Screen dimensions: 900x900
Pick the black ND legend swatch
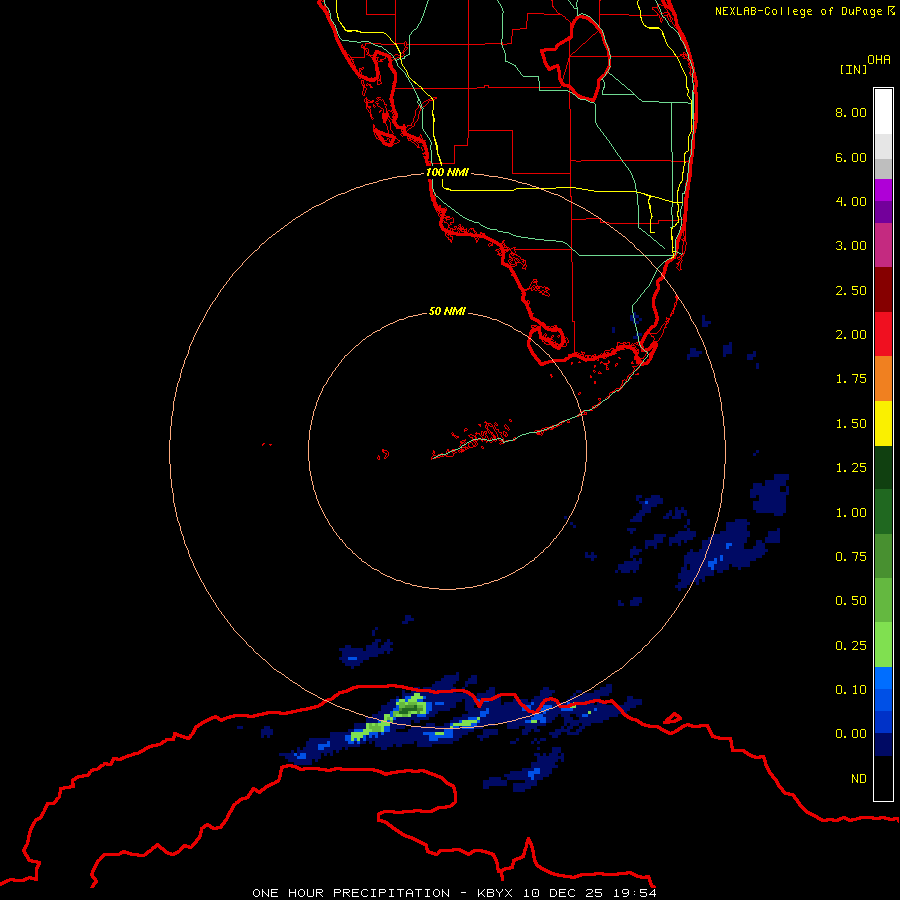883,778
